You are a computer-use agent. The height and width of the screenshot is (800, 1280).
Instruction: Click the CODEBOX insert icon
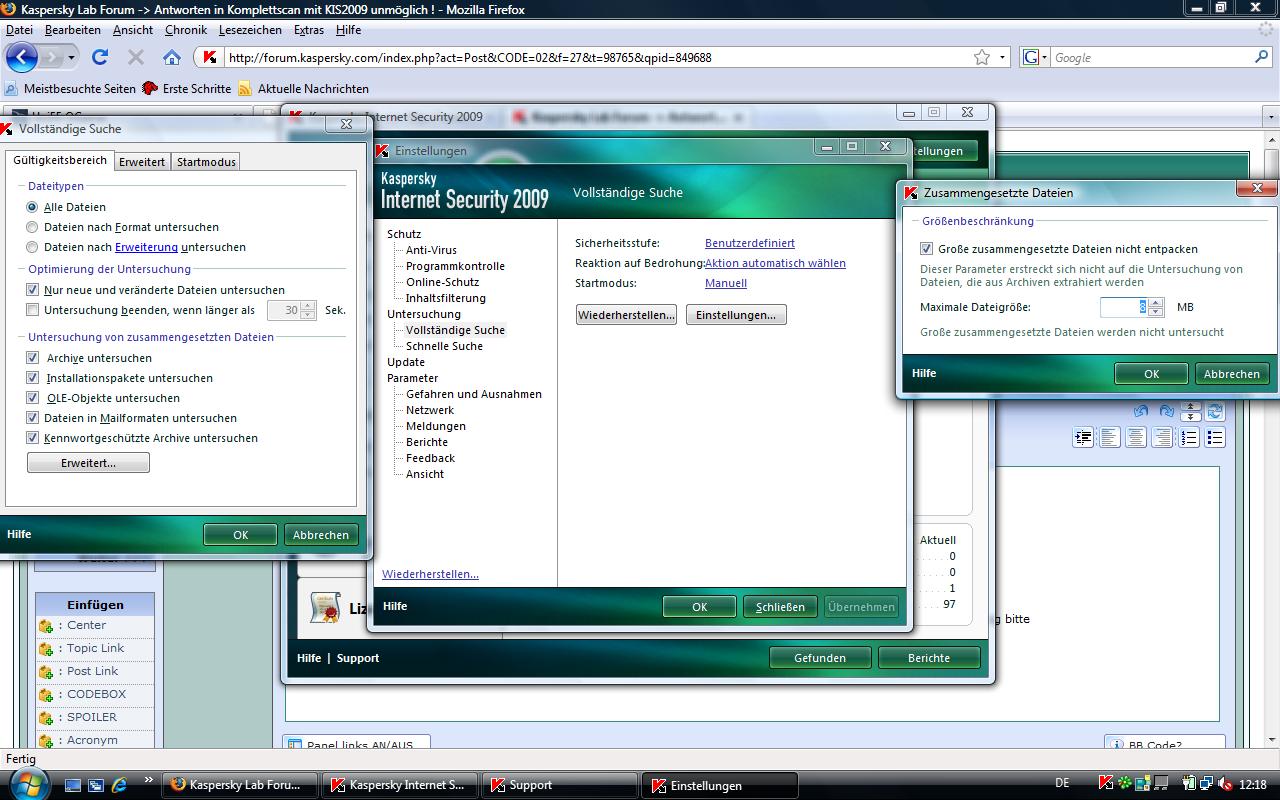(x=46, y=695)
